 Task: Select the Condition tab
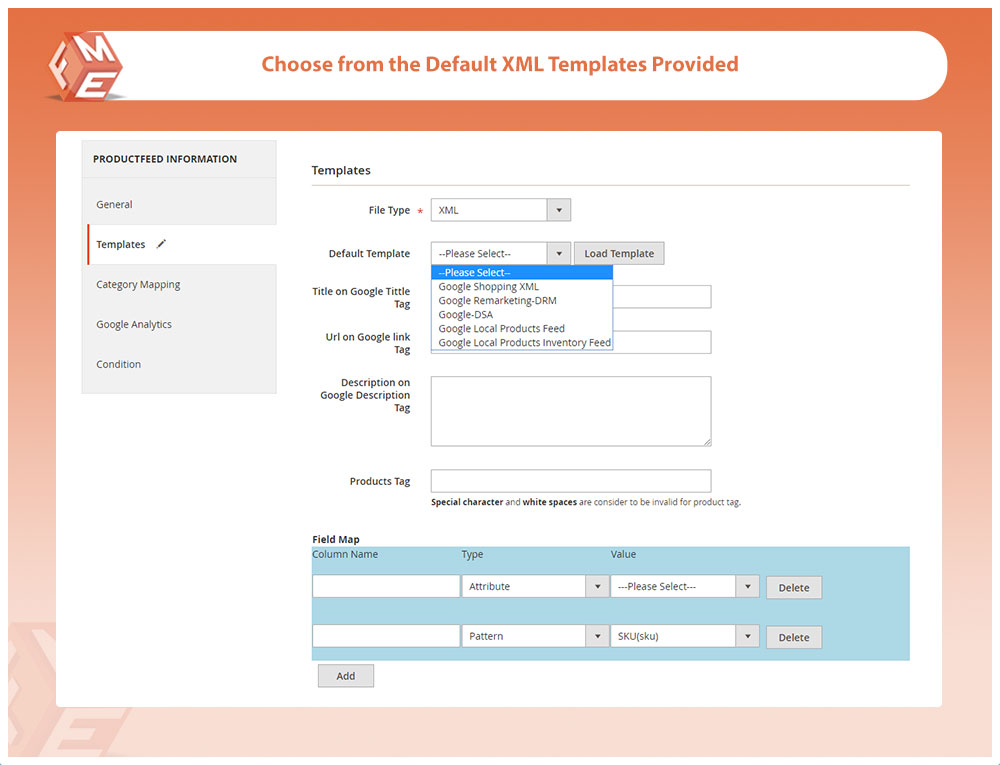coord(118,364)
